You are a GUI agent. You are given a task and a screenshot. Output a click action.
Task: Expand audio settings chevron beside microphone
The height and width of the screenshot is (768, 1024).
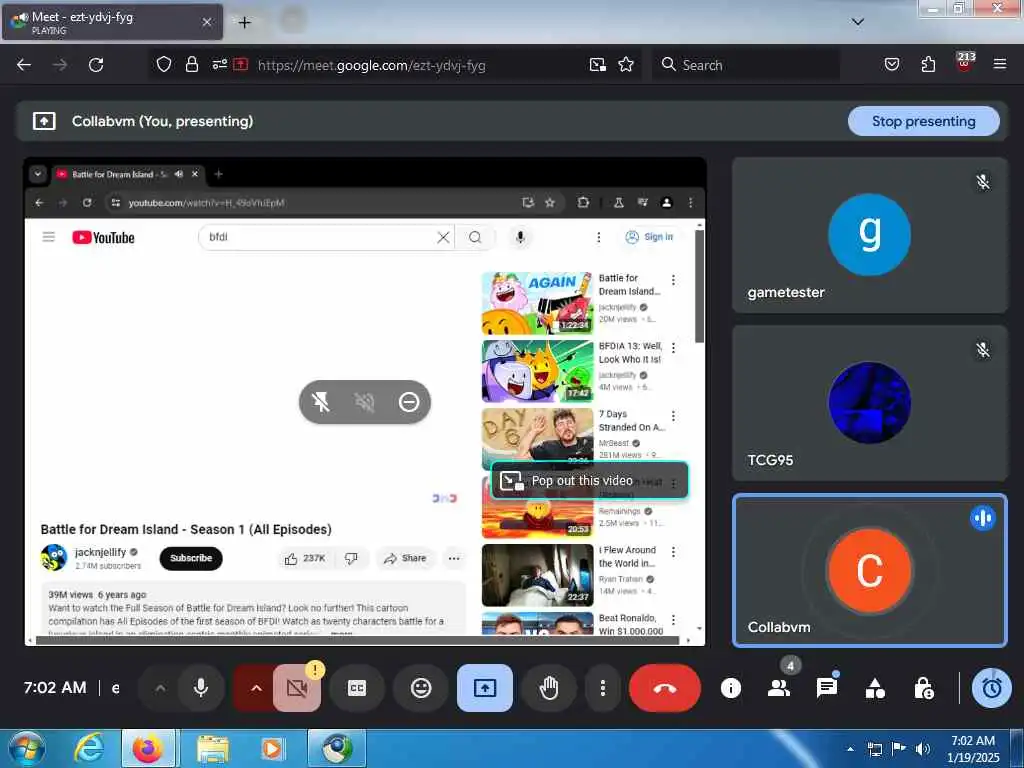pyautogui.click(x=160, y=688)
